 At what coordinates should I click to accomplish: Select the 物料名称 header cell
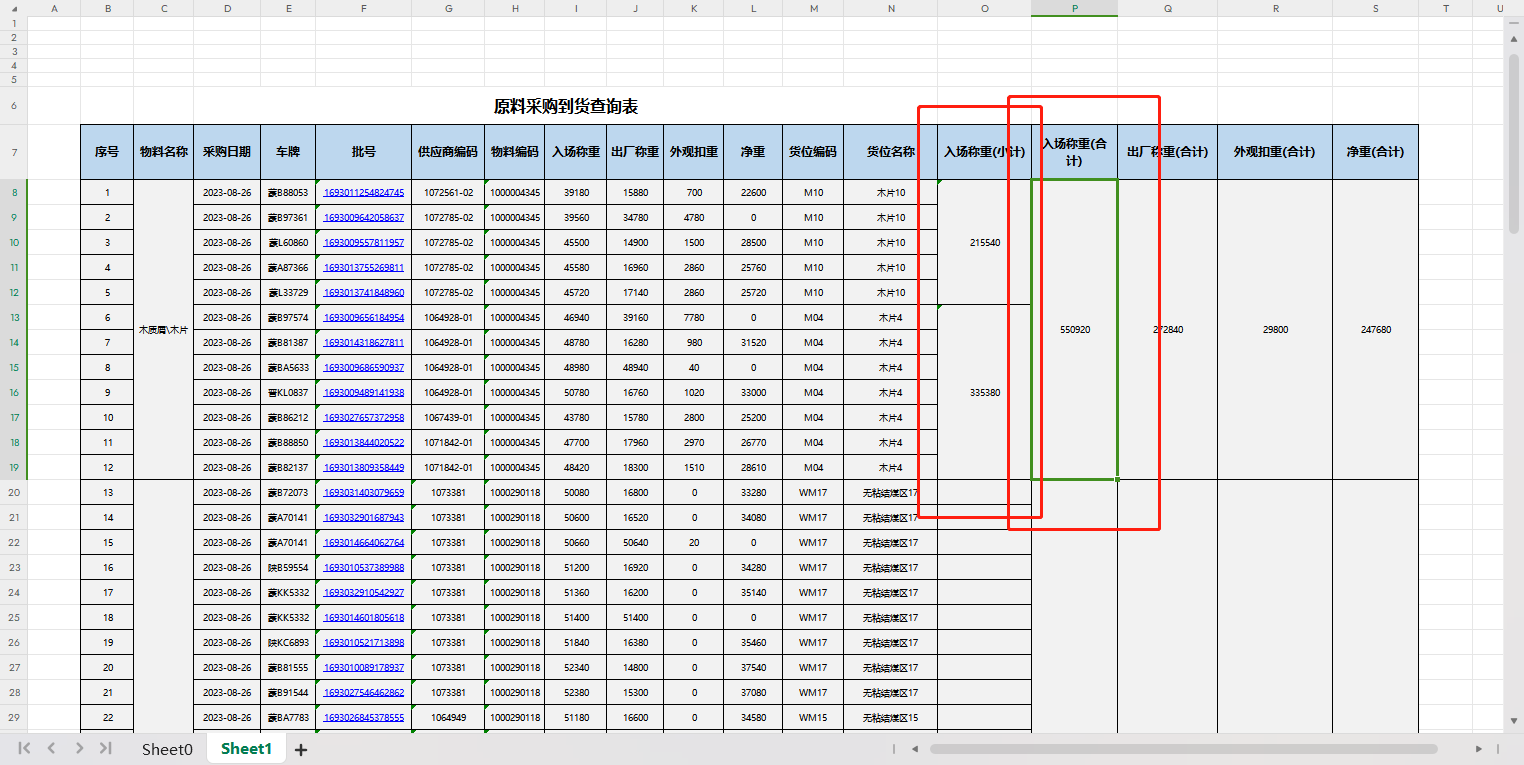point(164,152)
